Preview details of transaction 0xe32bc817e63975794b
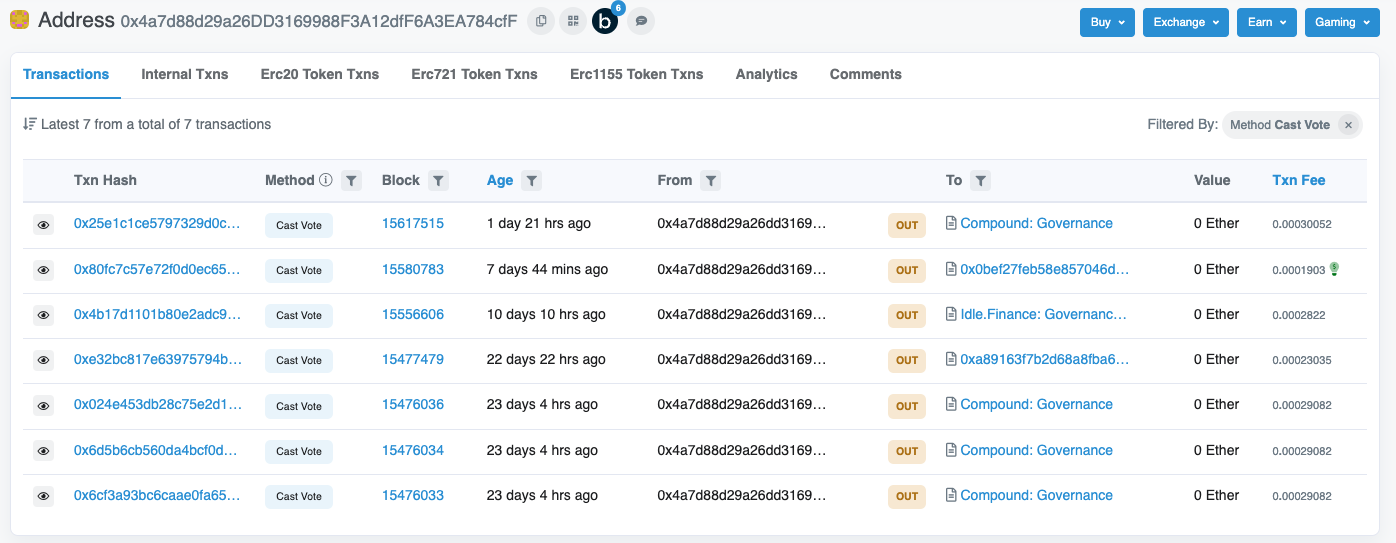The height and width of the screenshot is (543, 1396). pyautogui.click(x=44, y=360)
